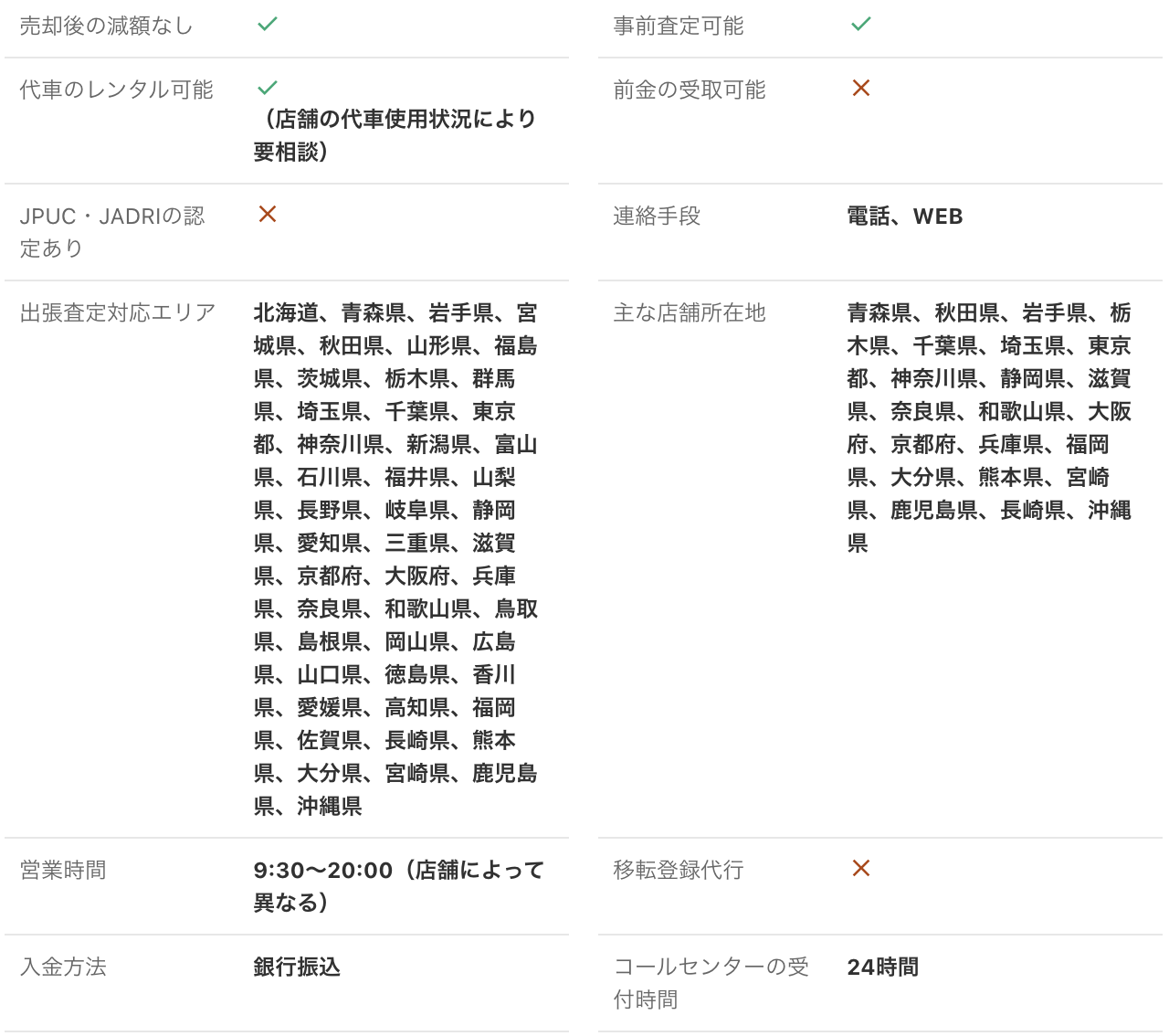Click the red cross beside 前金の受取可能
The image size is (1169, 1036).
pyautogui.click(x=860, y=89)
